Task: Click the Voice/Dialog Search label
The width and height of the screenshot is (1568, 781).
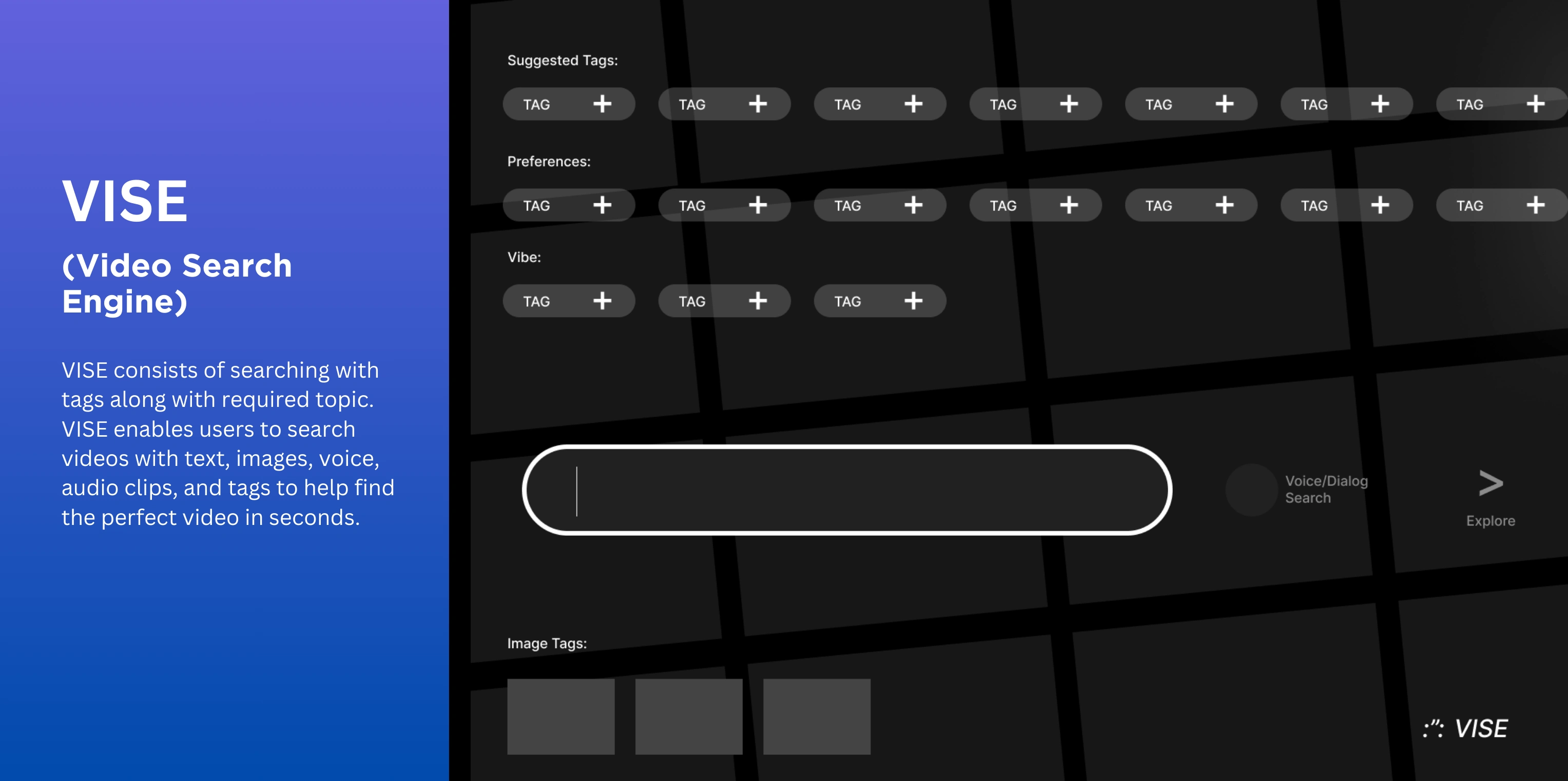Action: [1326, 490]
